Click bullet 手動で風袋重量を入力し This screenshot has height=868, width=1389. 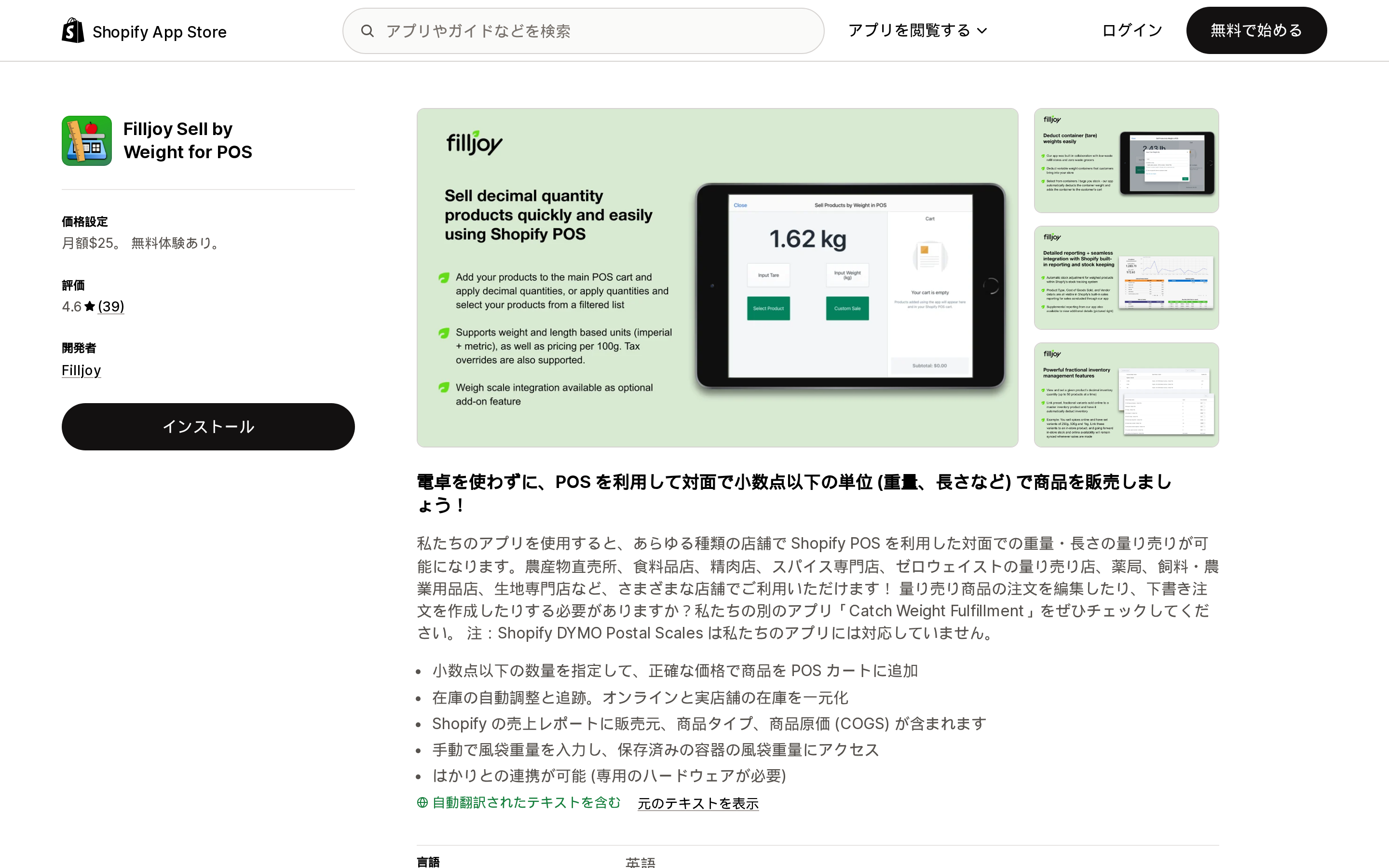pyautogui.click(x=655, y=750)
